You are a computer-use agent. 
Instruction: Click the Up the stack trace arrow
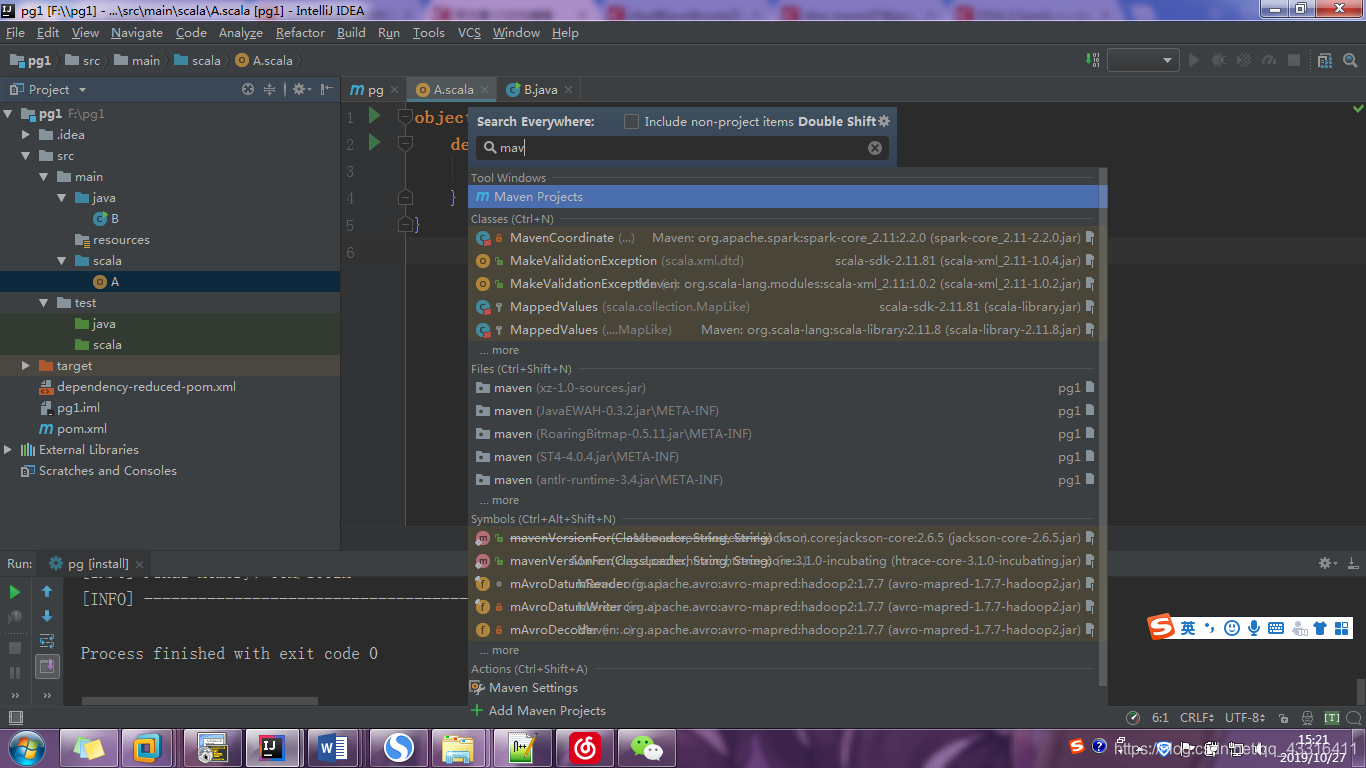[47, 592]
